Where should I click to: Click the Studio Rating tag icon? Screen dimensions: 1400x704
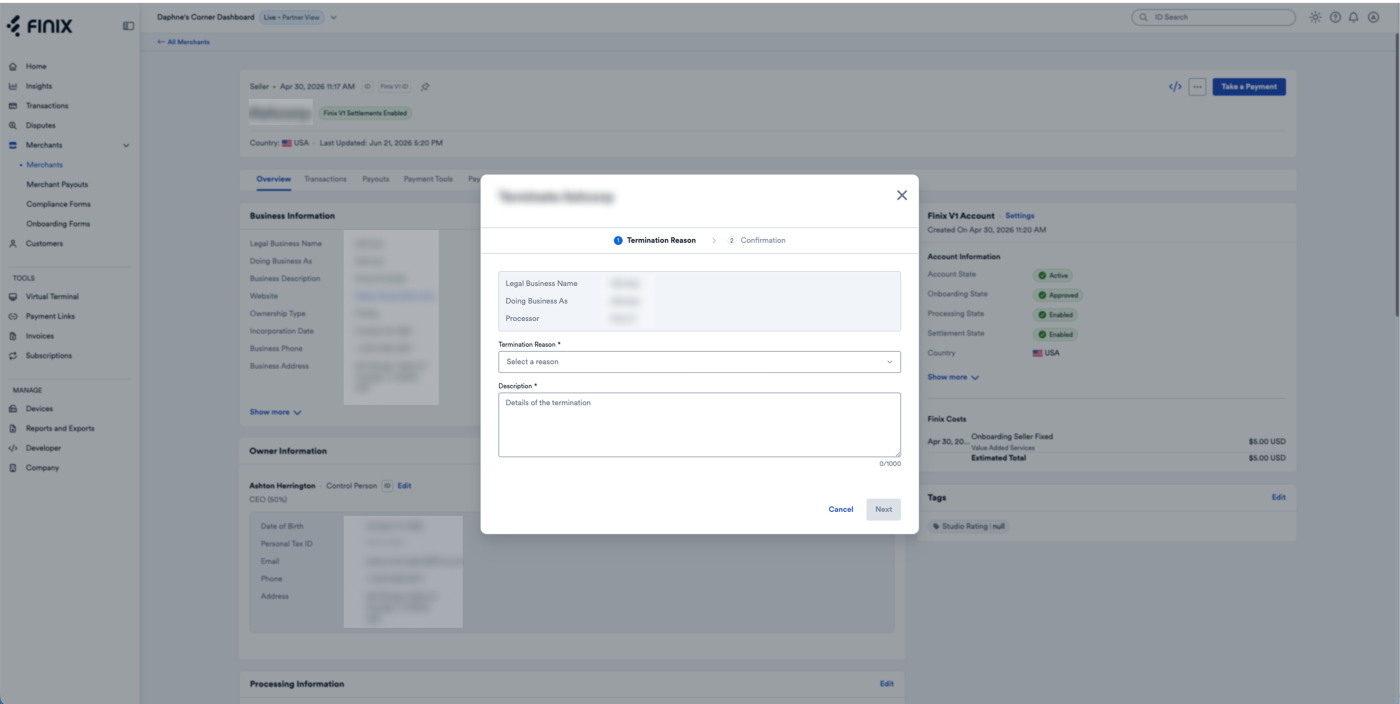937,526
